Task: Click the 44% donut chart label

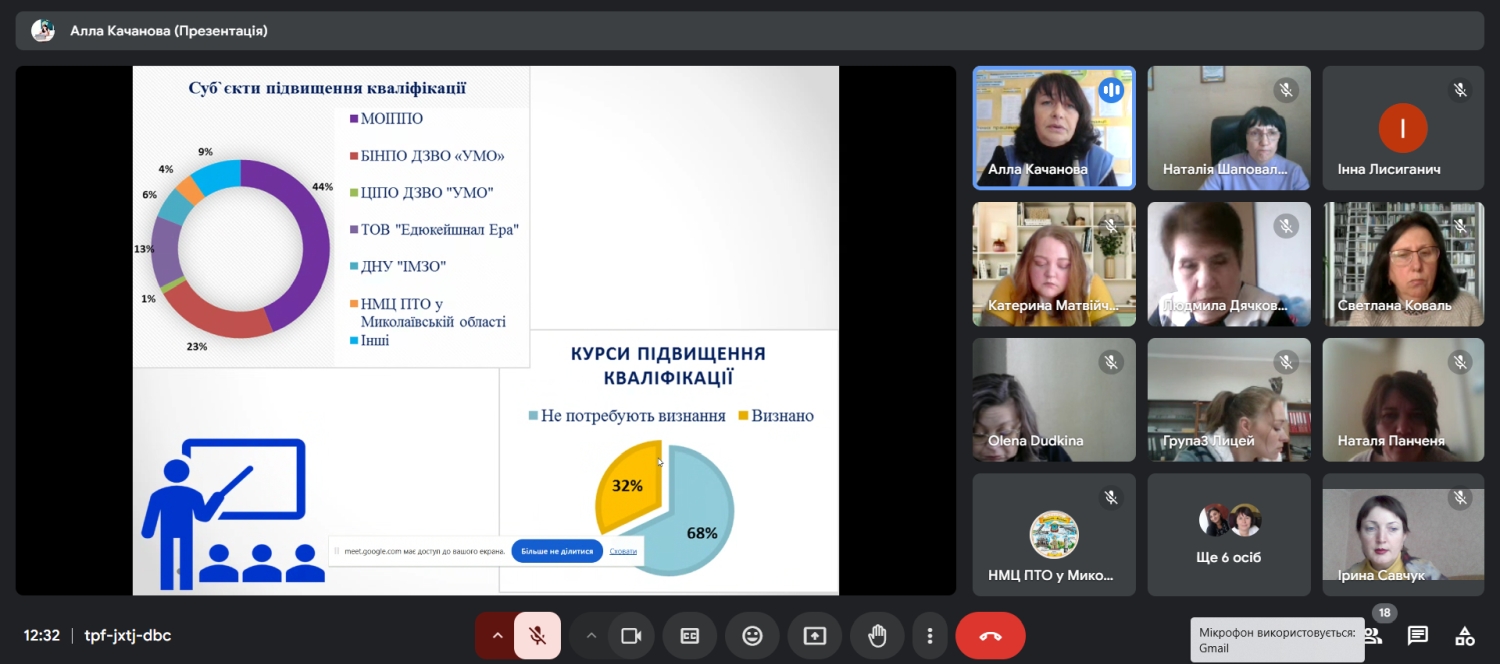Action: tap(322, 187)
